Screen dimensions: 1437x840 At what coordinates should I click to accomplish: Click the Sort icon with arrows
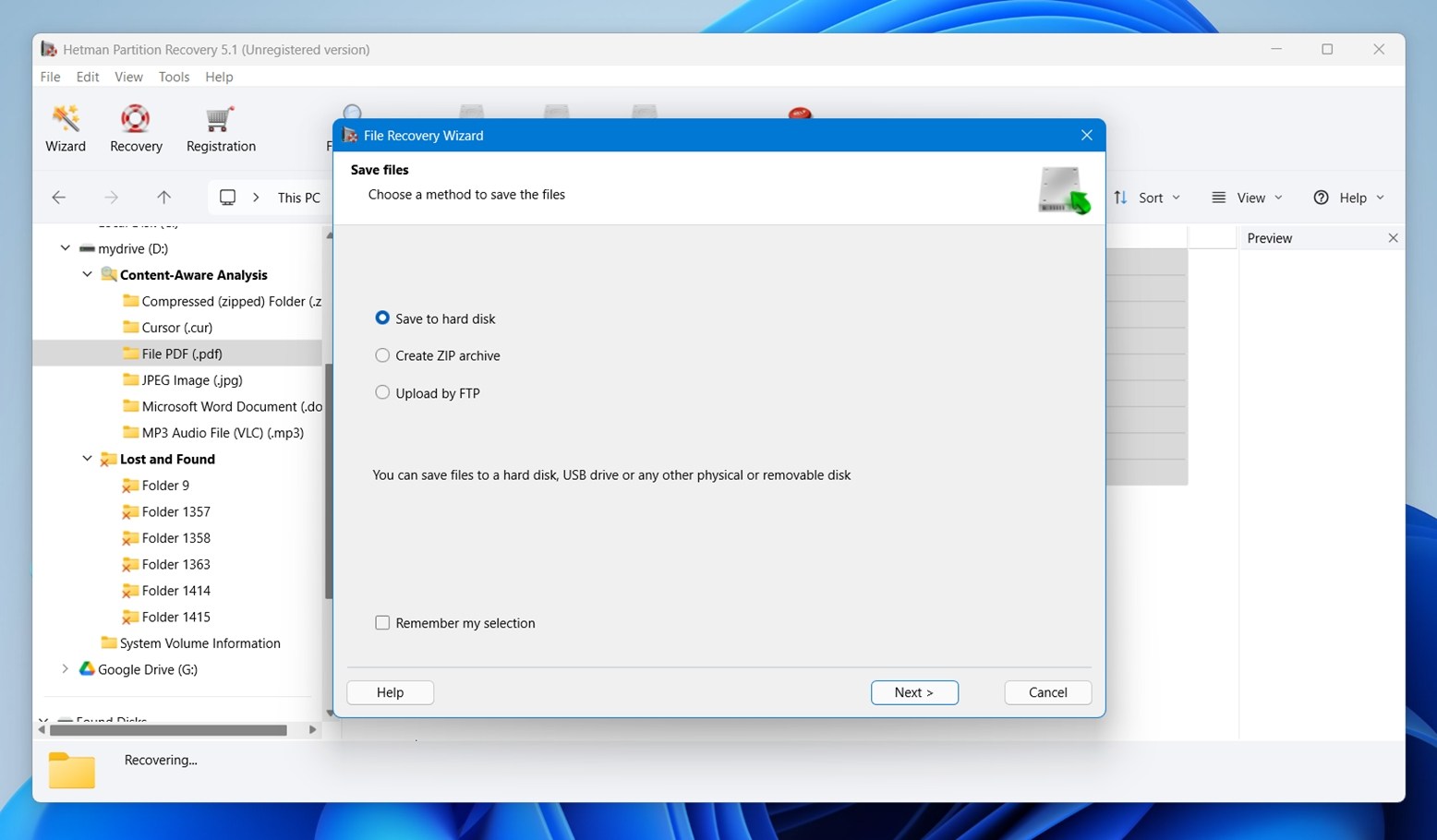(x=1119, y=197)
